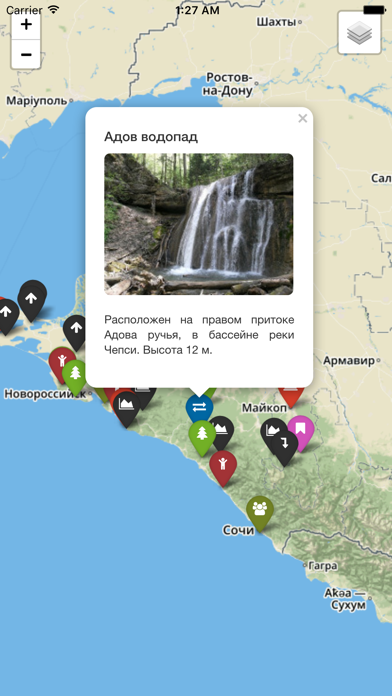This screenshot has height=696, width=392.
Task: Tap the Ростов-на-Дону city label
Action: [x=230, y=84]
